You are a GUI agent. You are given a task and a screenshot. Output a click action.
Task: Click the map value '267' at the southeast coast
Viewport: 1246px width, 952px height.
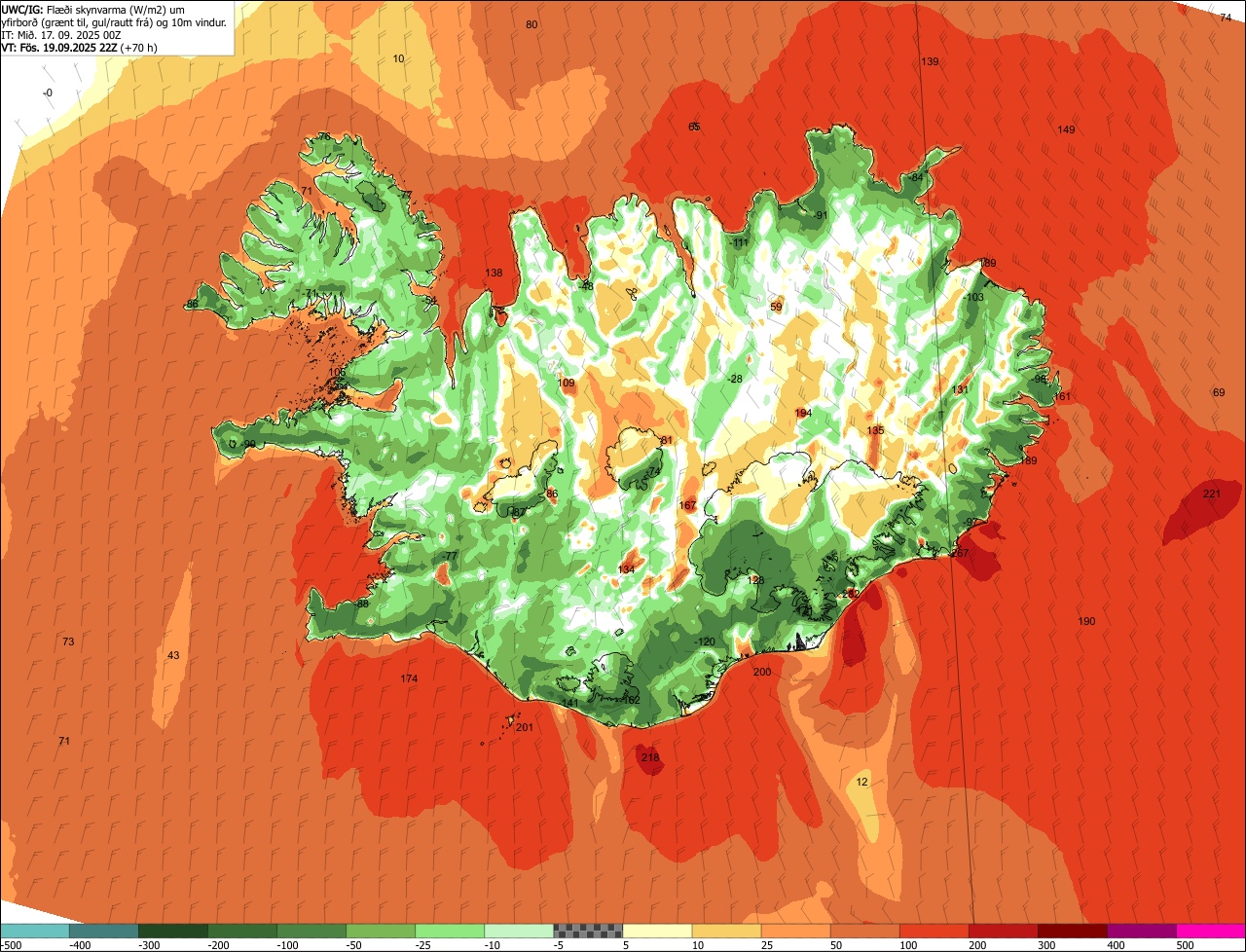coord(960,553)
